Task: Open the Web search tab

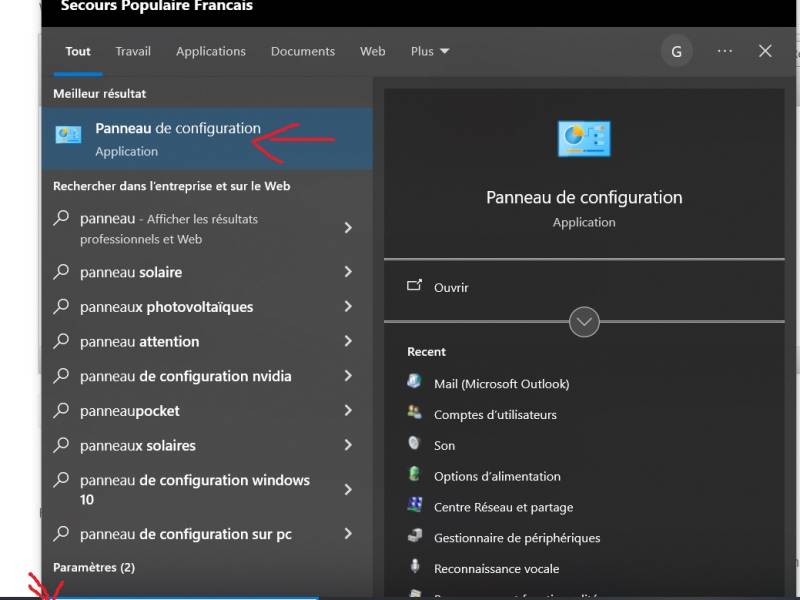Action: [372, 52]
